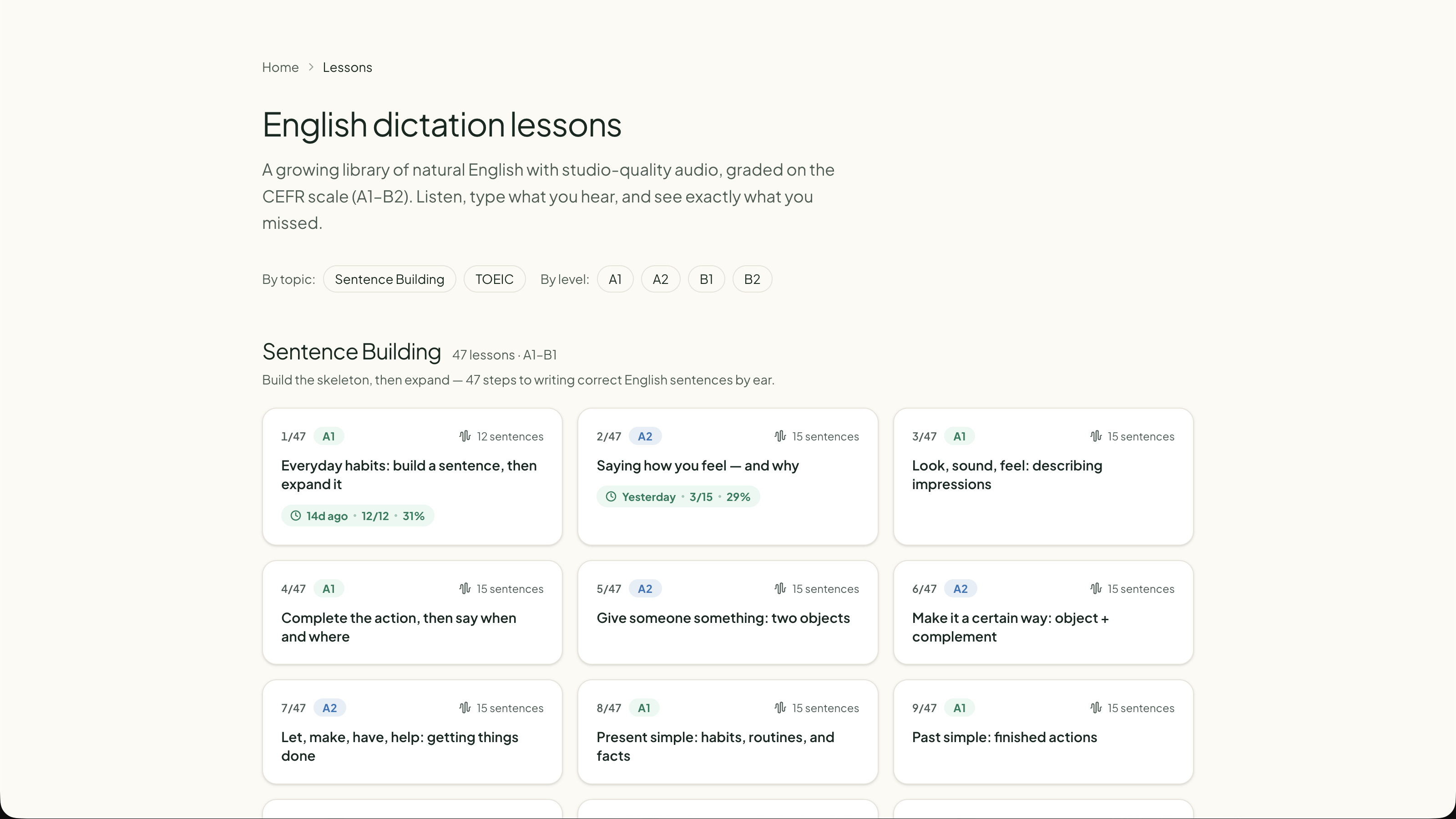The height and width of the screenshot is (819, 1456).
Task: Click the waveform icon on lesson 2/47 card
Action: (780, 436)
